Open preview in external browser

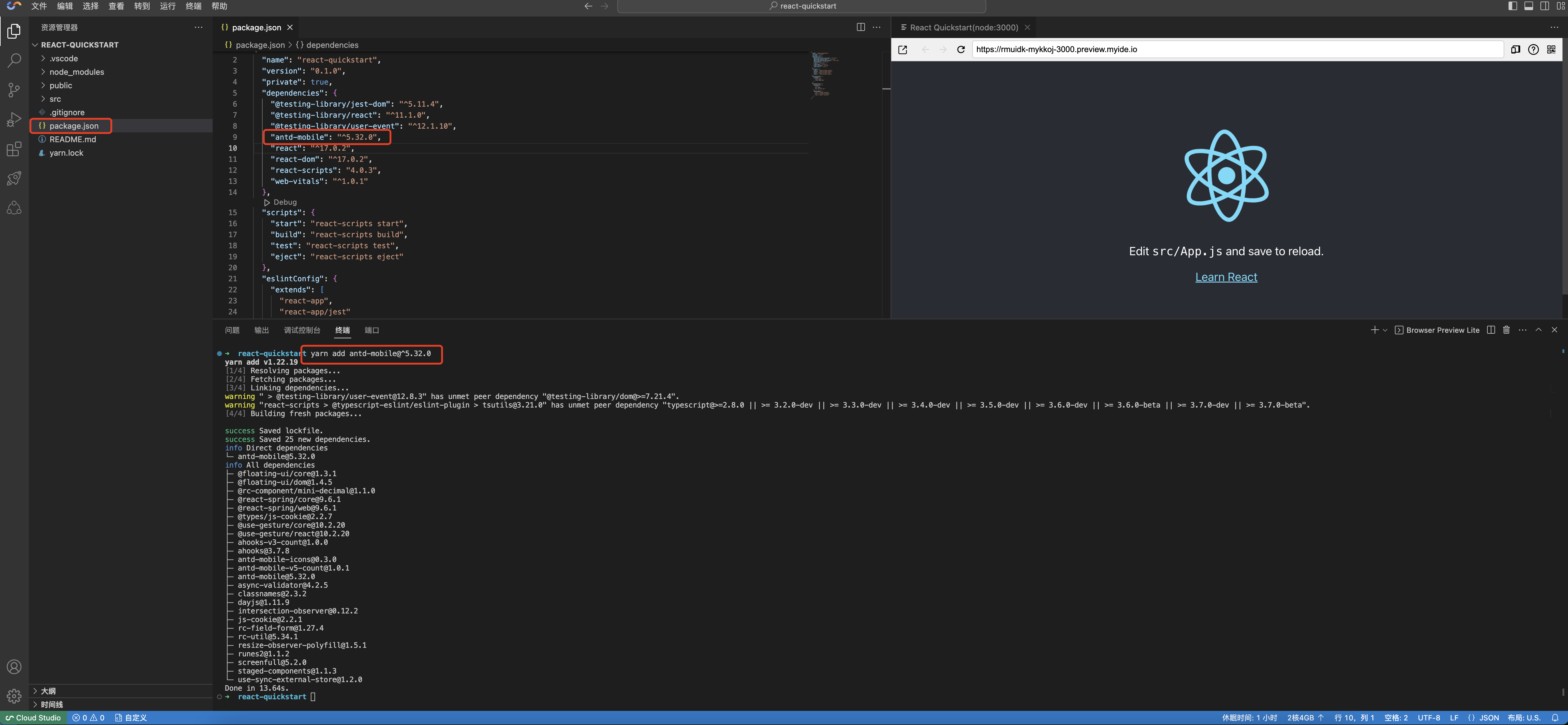tap(903, 49)
